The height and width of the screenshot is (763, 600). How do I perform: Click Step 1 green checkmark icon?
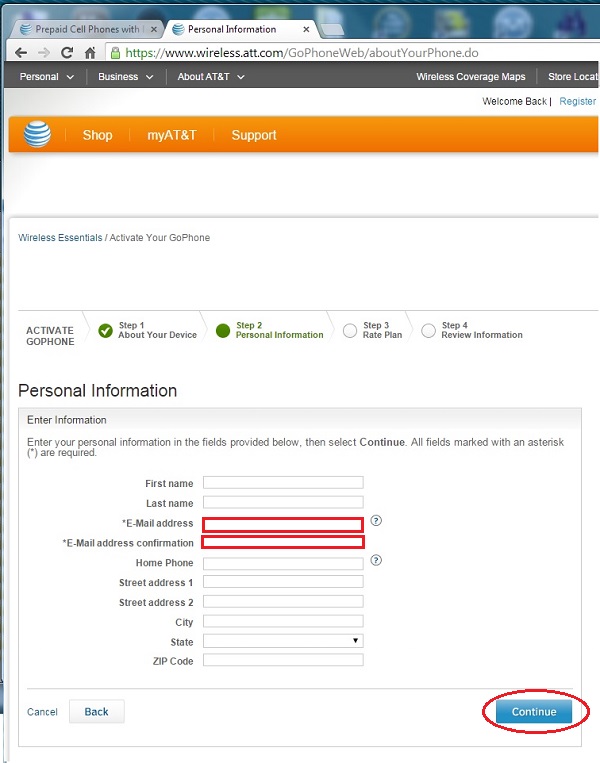[x=105, y=330]
